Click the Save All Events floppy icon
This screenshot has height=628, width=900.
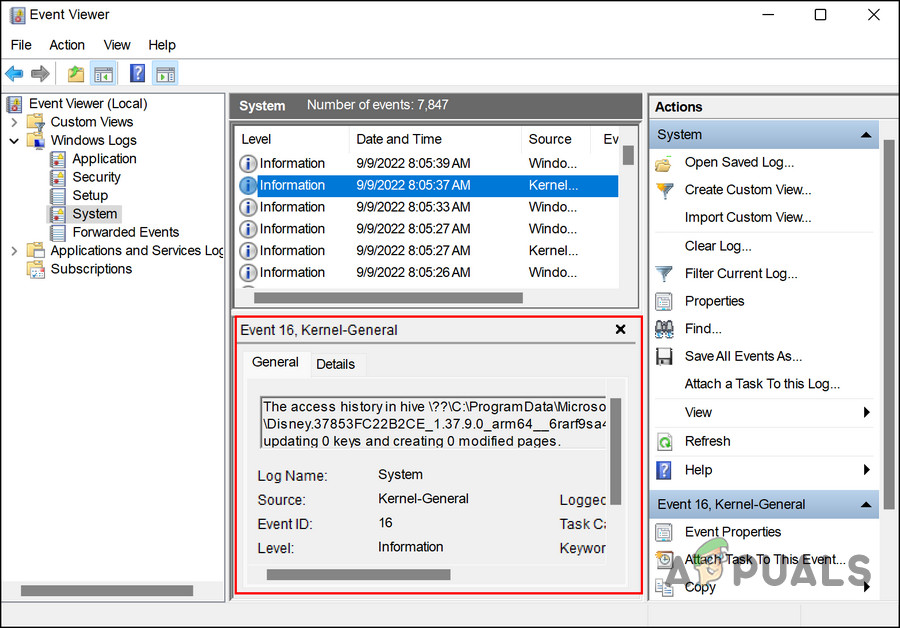(664, 356)
